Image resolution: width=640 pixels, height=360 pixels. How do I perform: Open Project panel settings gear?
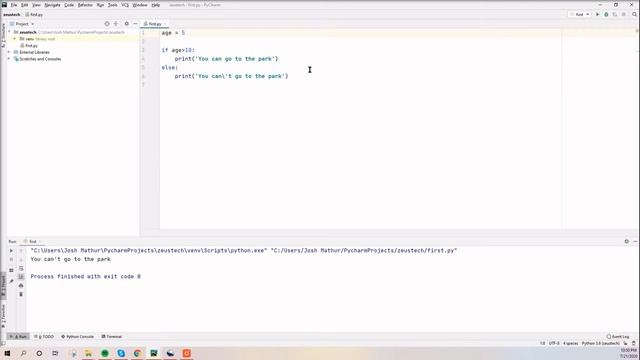127,24
